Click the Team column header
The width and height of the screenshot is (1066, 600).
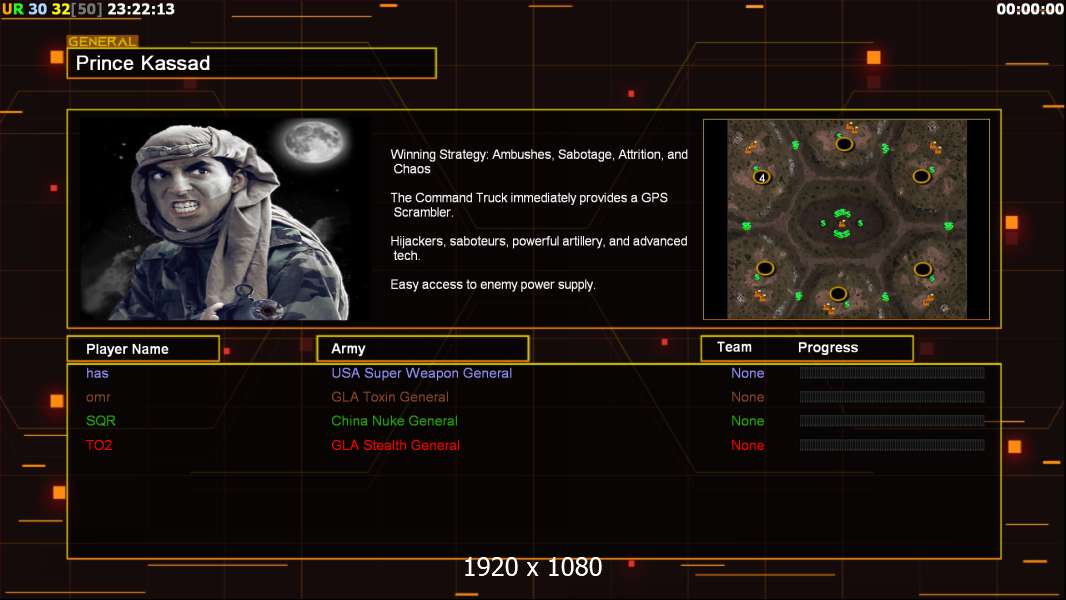(734, 347)
